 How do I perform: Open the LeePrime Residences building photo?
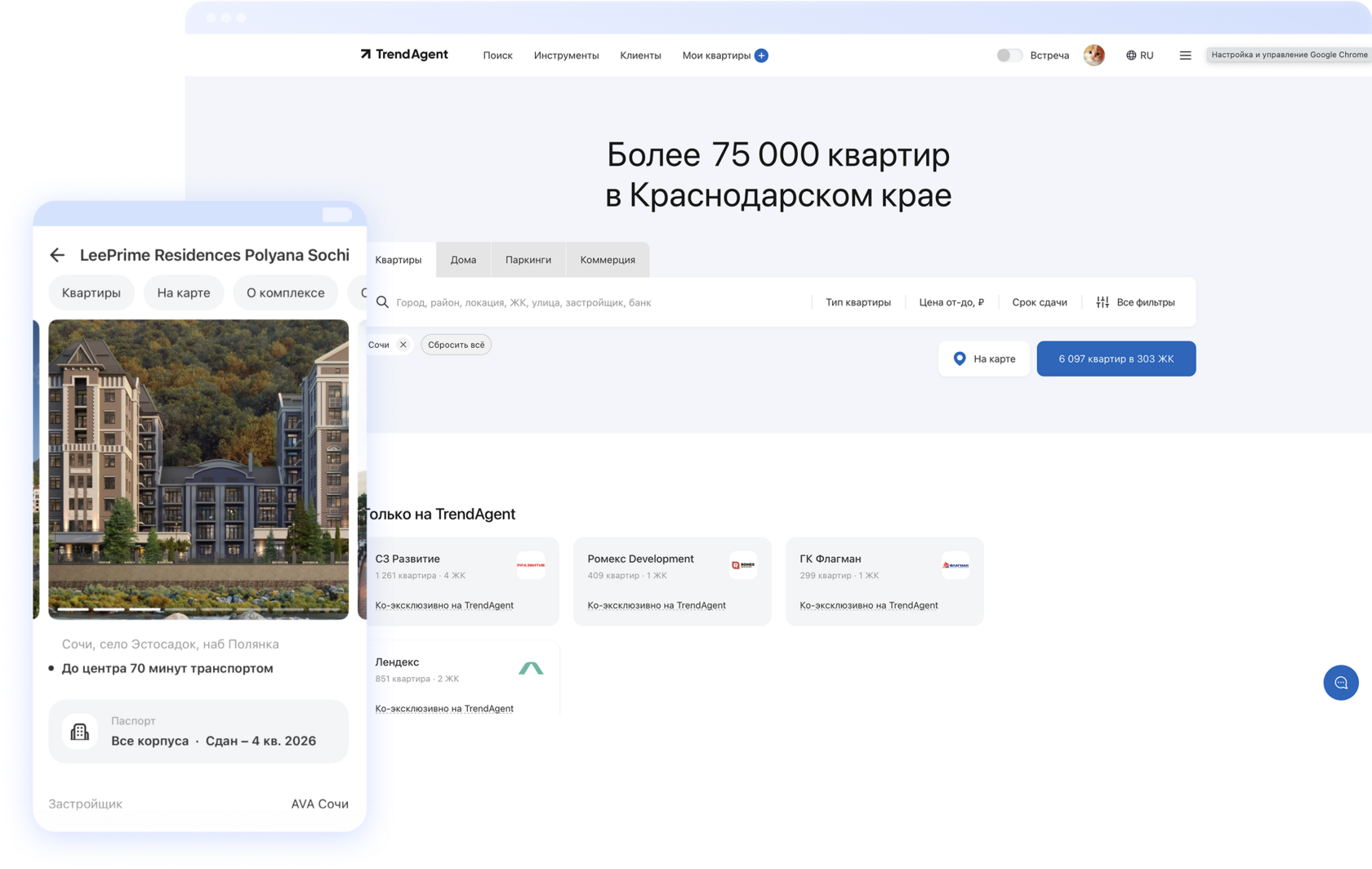[198, 469]
